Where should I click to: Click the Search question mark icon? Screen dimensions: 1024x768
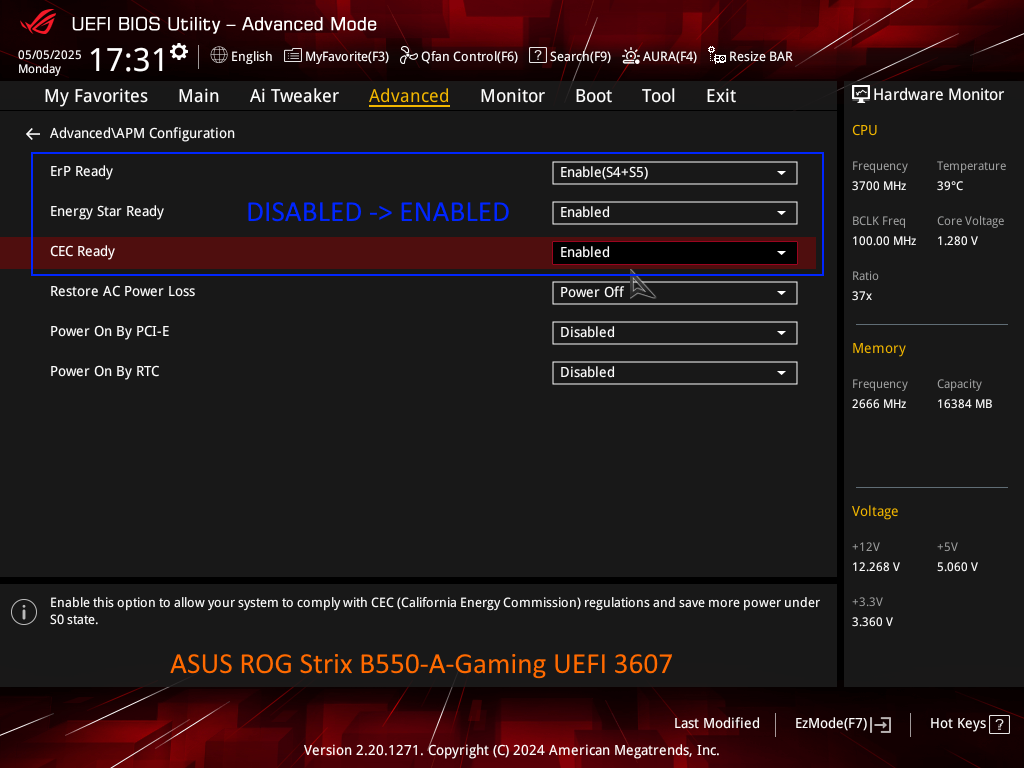click(x=537, y=56)
